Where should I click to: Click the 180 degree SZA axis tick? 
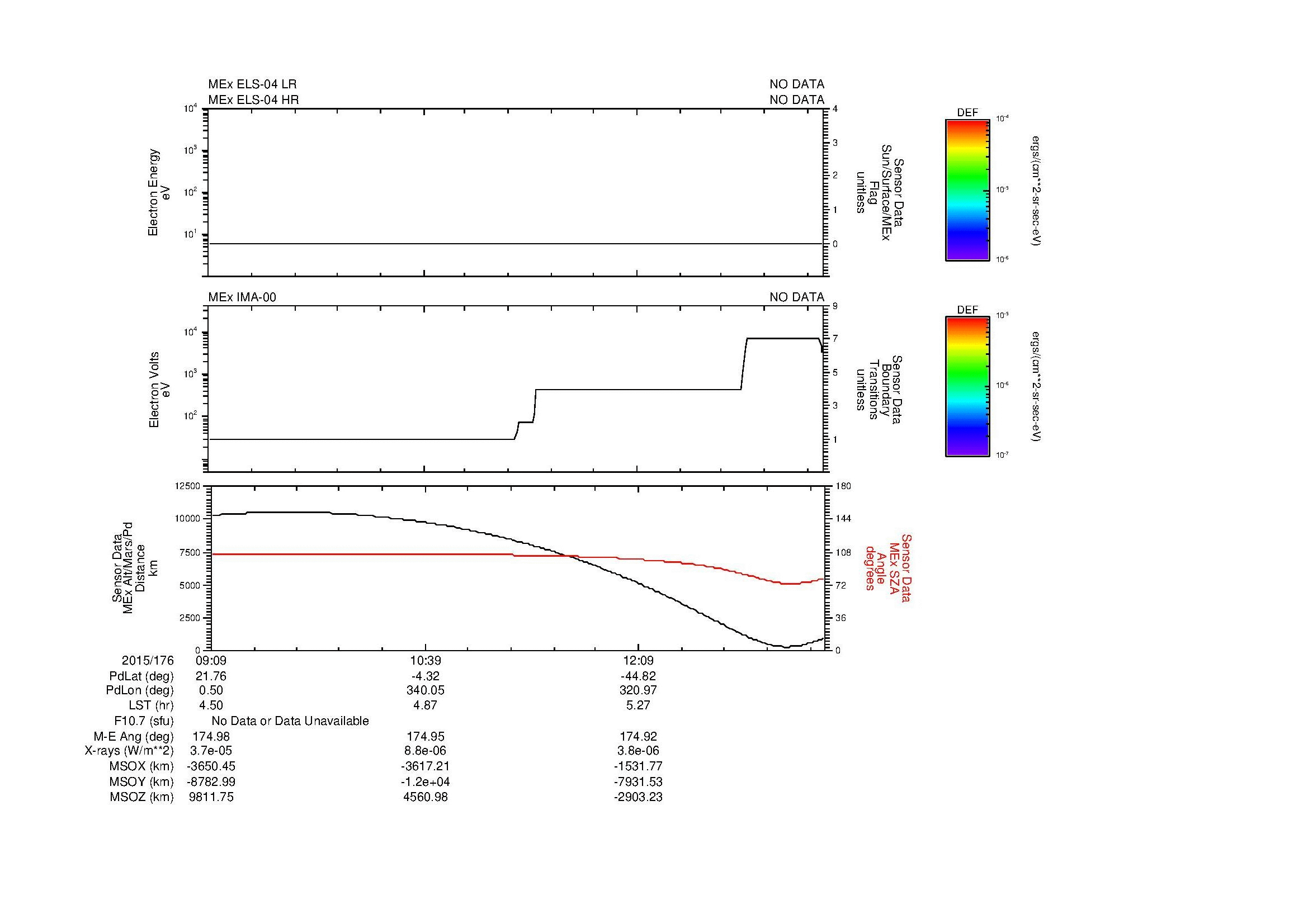[843, 486]
